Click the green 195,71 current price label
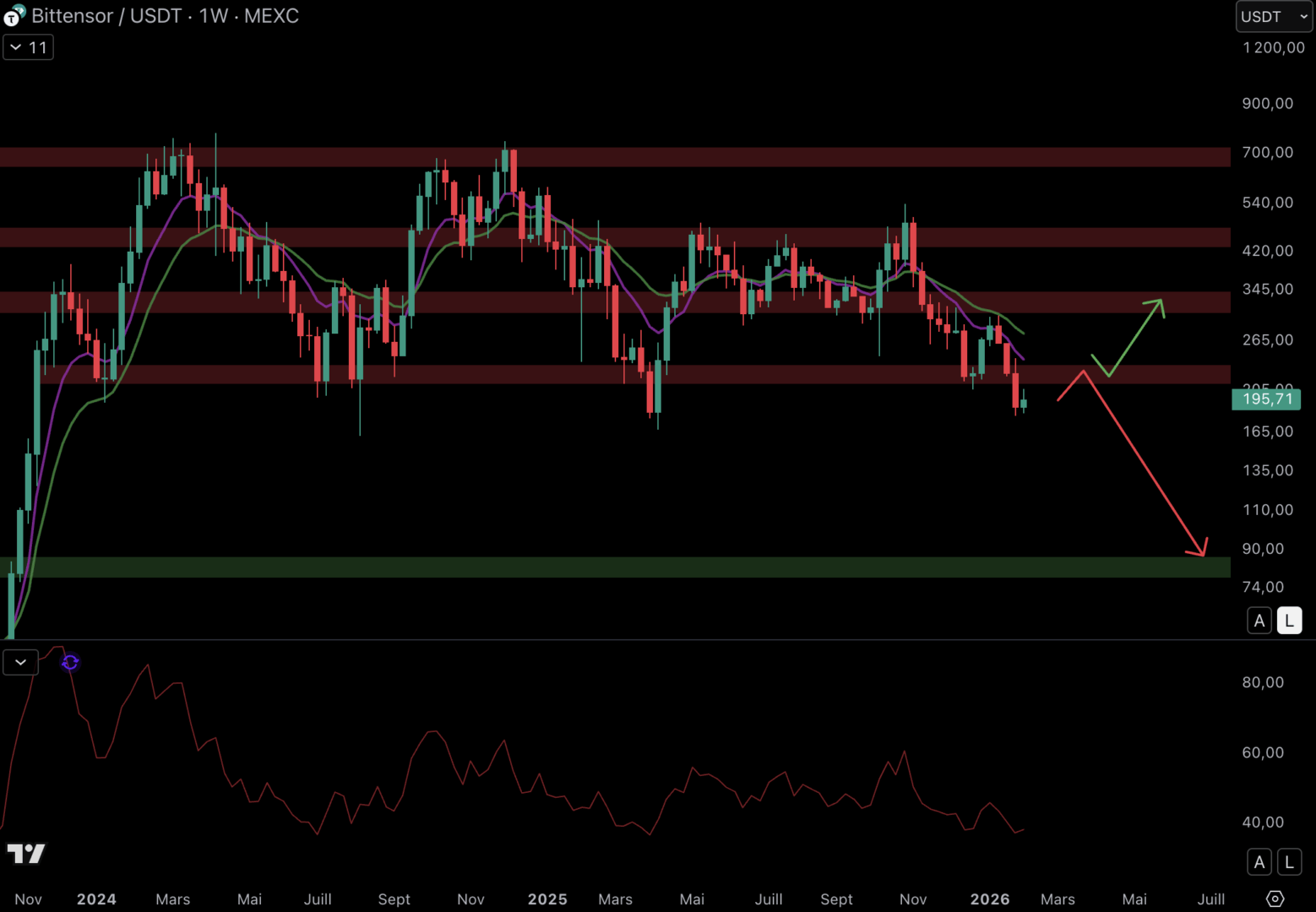1316x912 pixels. click(x=1265, y=399)
